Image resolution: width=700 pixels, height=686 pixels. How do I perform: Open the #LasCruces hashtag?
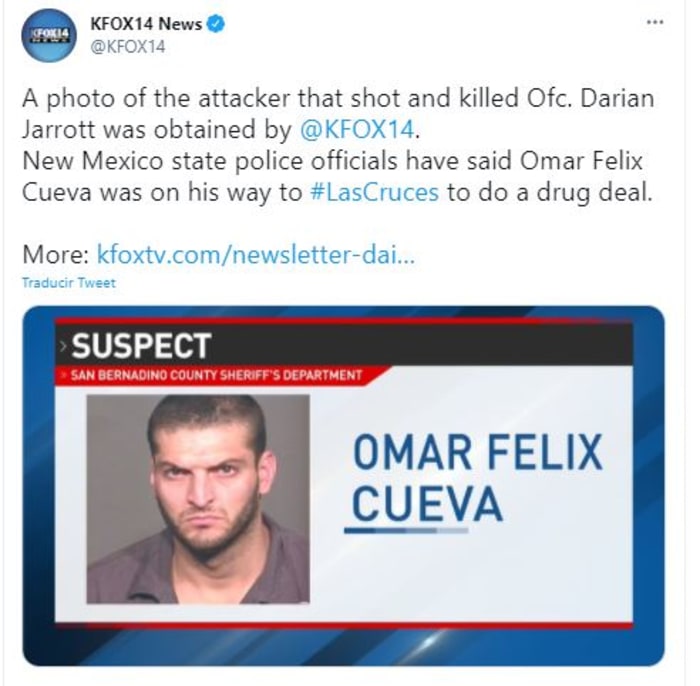point(375,192)
